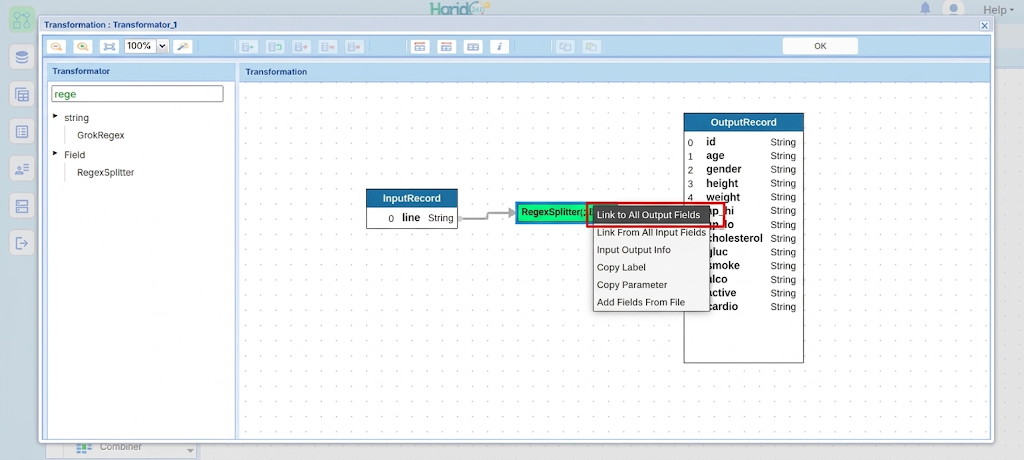The height and width of the screenshot is (460, 1024).
Task: Click the RegexSplitter green node
Action: point(554,212)
